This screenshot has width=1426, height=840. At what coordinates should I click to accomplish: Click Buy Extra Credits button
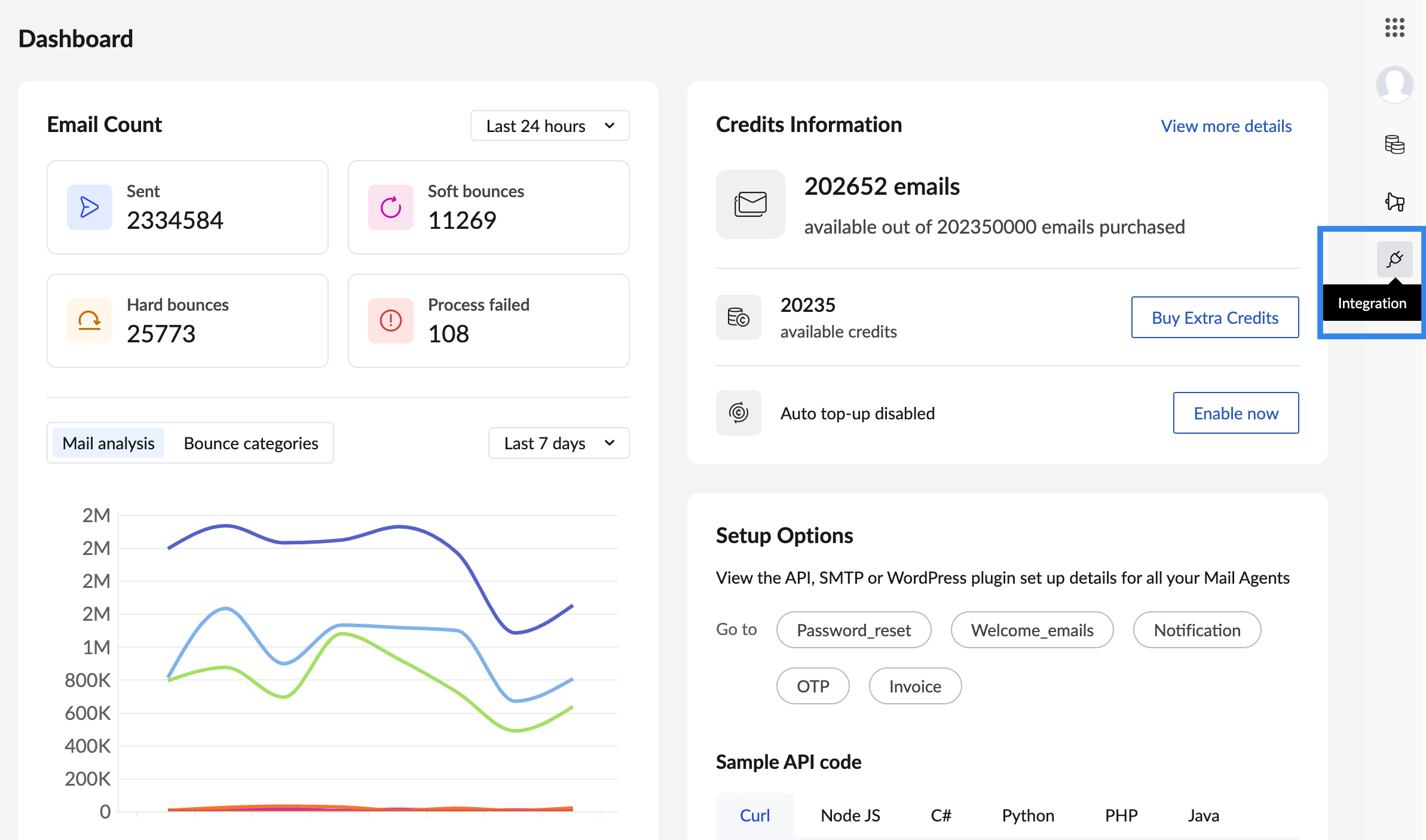point(1215,317)
